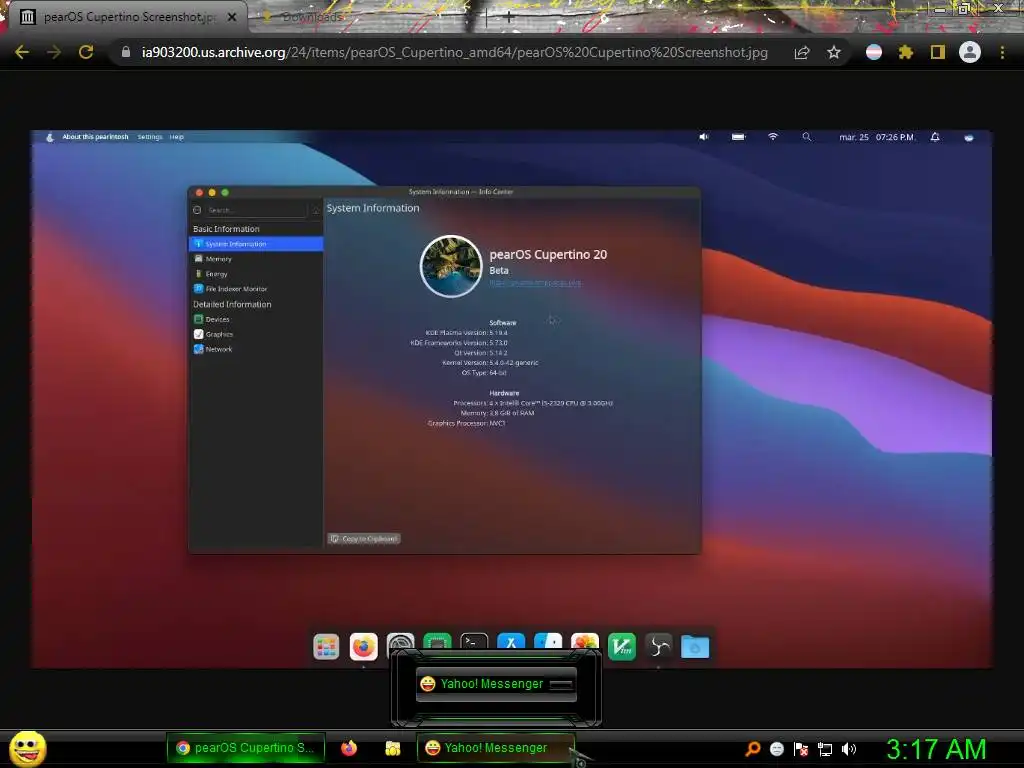Open Settings in the pearOS menu bar
Screen dimensions: 1024x768
pos(150,136)
